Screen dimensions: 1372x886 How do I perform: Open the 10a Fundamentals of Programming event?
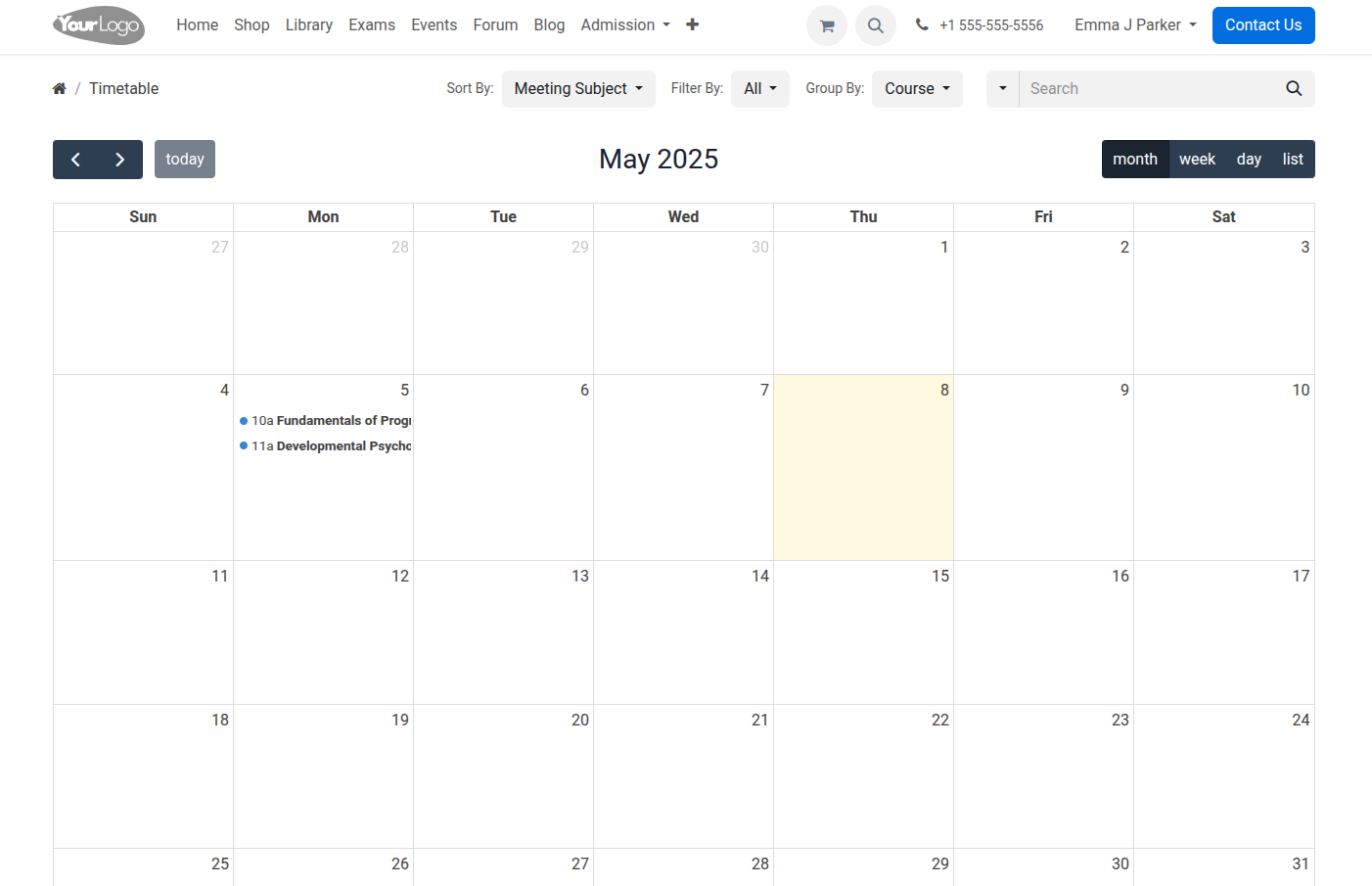tap(325, 420)
